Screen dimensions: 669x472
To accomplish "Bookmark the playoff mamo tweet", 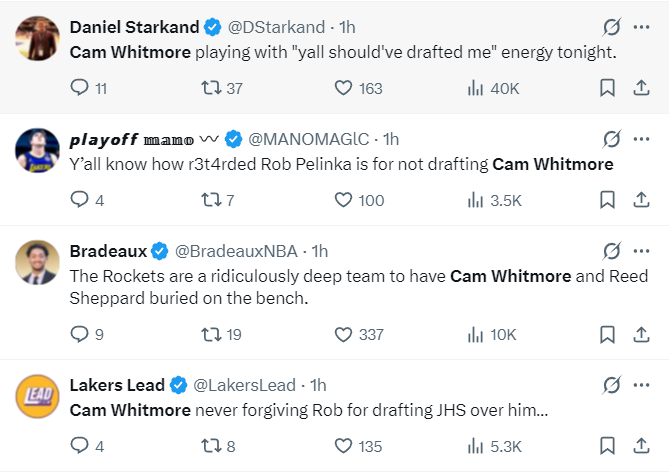I will pos(606,200).
